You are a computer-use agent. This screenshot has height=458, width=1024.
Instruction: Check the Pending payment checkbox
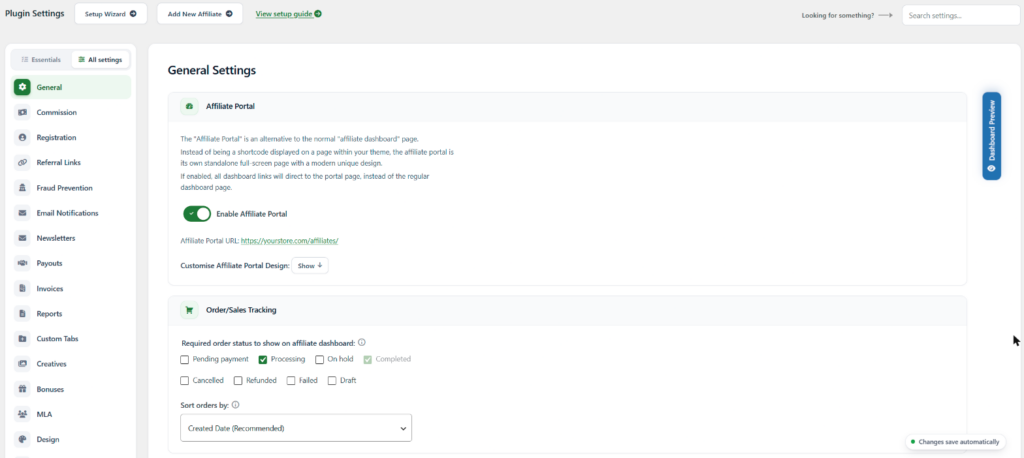click(185, 359)
